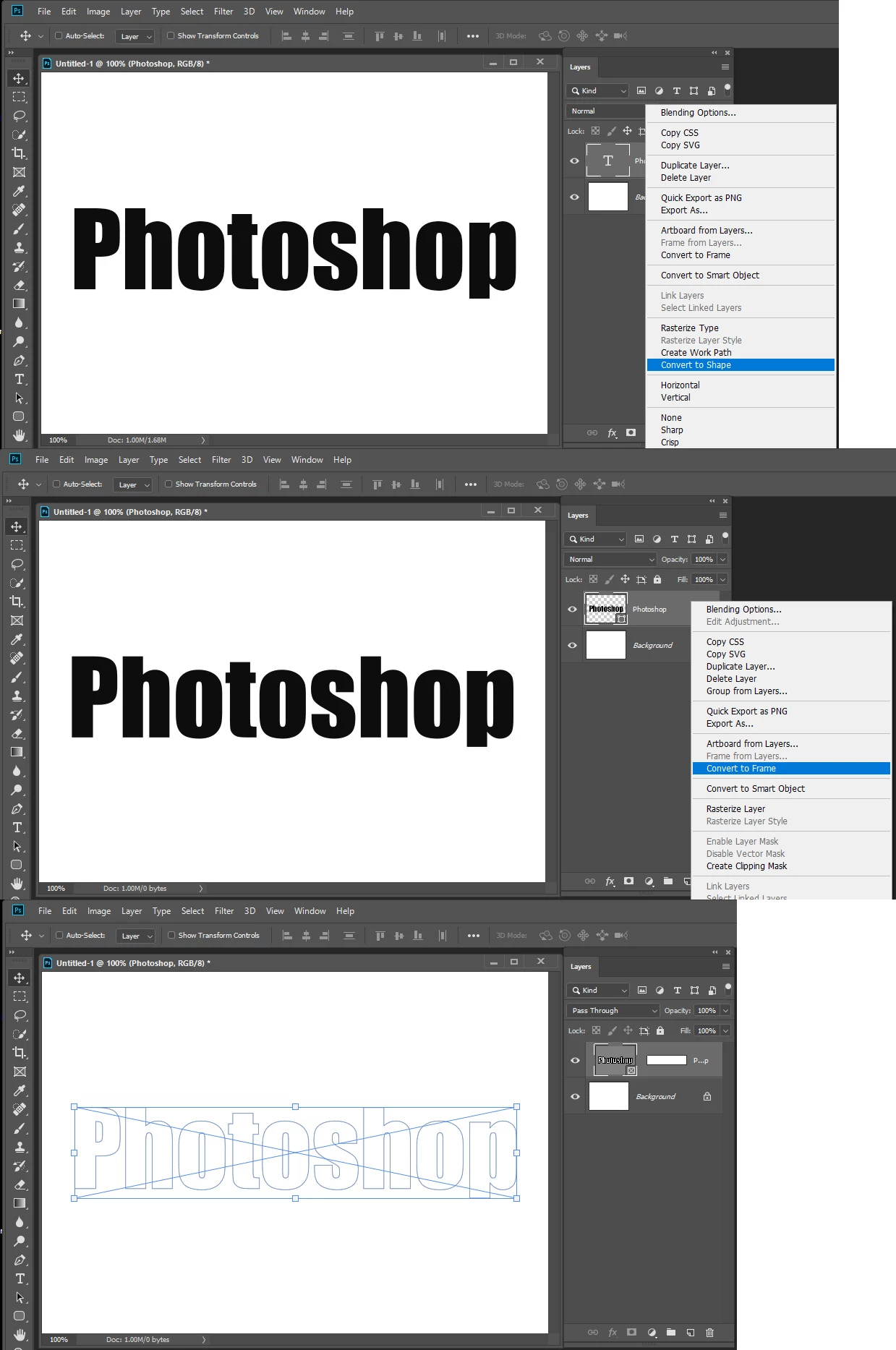The height and width of the screenshot is (1350, 896).
Task: Choose Convert to Frame in middle context menu
Action: (791, 769)
